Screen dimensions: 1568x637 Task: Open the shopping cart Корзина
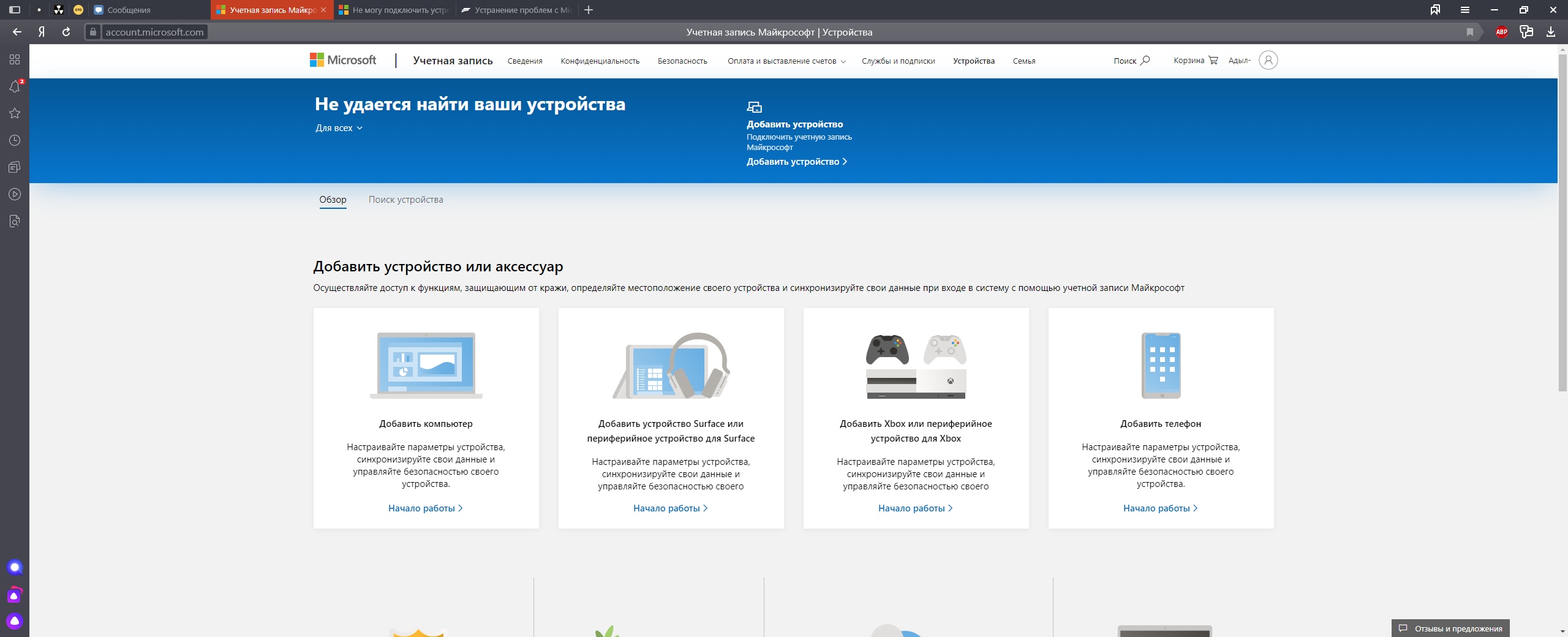[1196, 60]
